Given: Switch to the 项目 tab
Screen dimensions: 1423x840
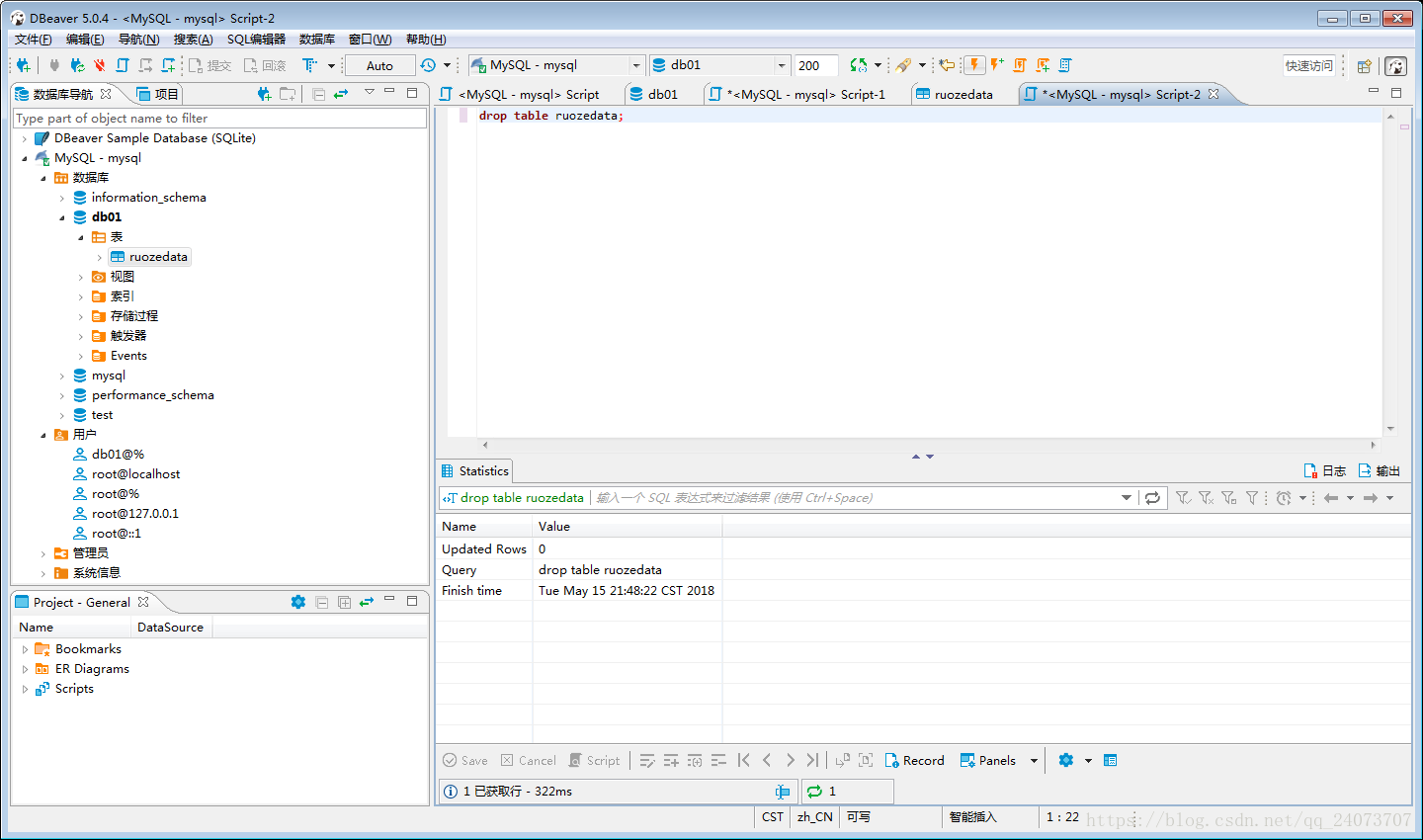Looking at the screenshot, I should tap(158, 94).
